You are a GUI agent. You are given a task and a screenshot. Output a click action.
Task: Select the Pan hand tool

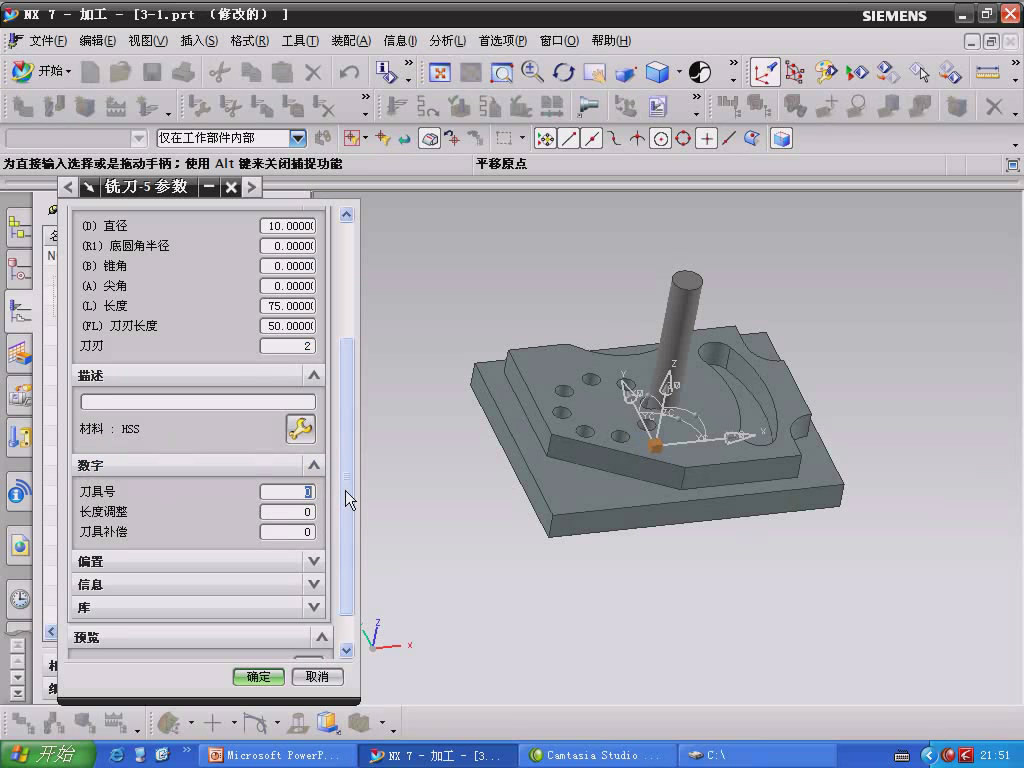coord(594,72)
